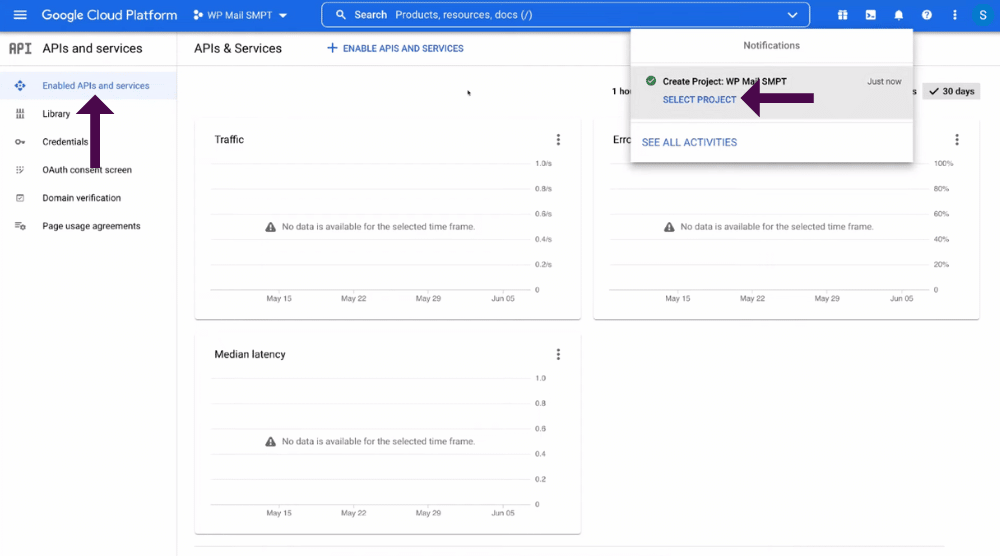Click the green success checkmark in notification
This screenshot has height=556, width=1000.
pyautogui.click(x=651, y=81)
